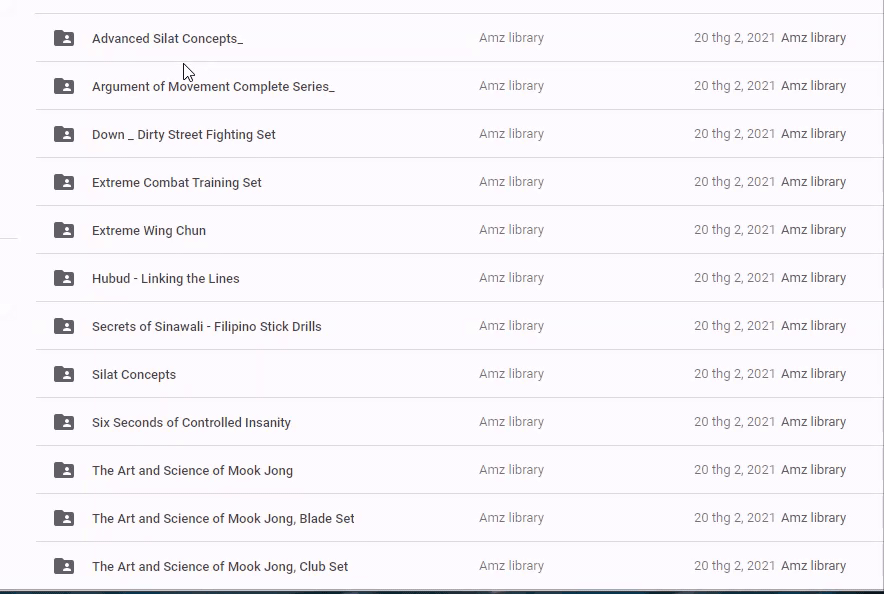Select The Art and Science of Mook Jong title

[x=192, y=471]
